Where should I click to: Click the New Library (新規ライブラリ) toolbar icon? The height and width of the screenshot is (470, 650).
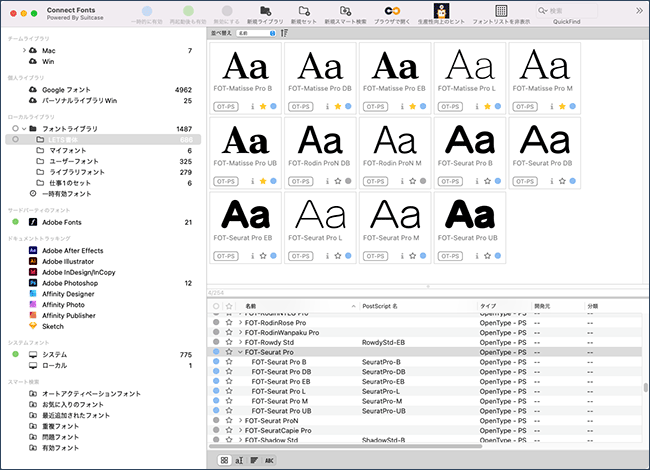[265, 11]
